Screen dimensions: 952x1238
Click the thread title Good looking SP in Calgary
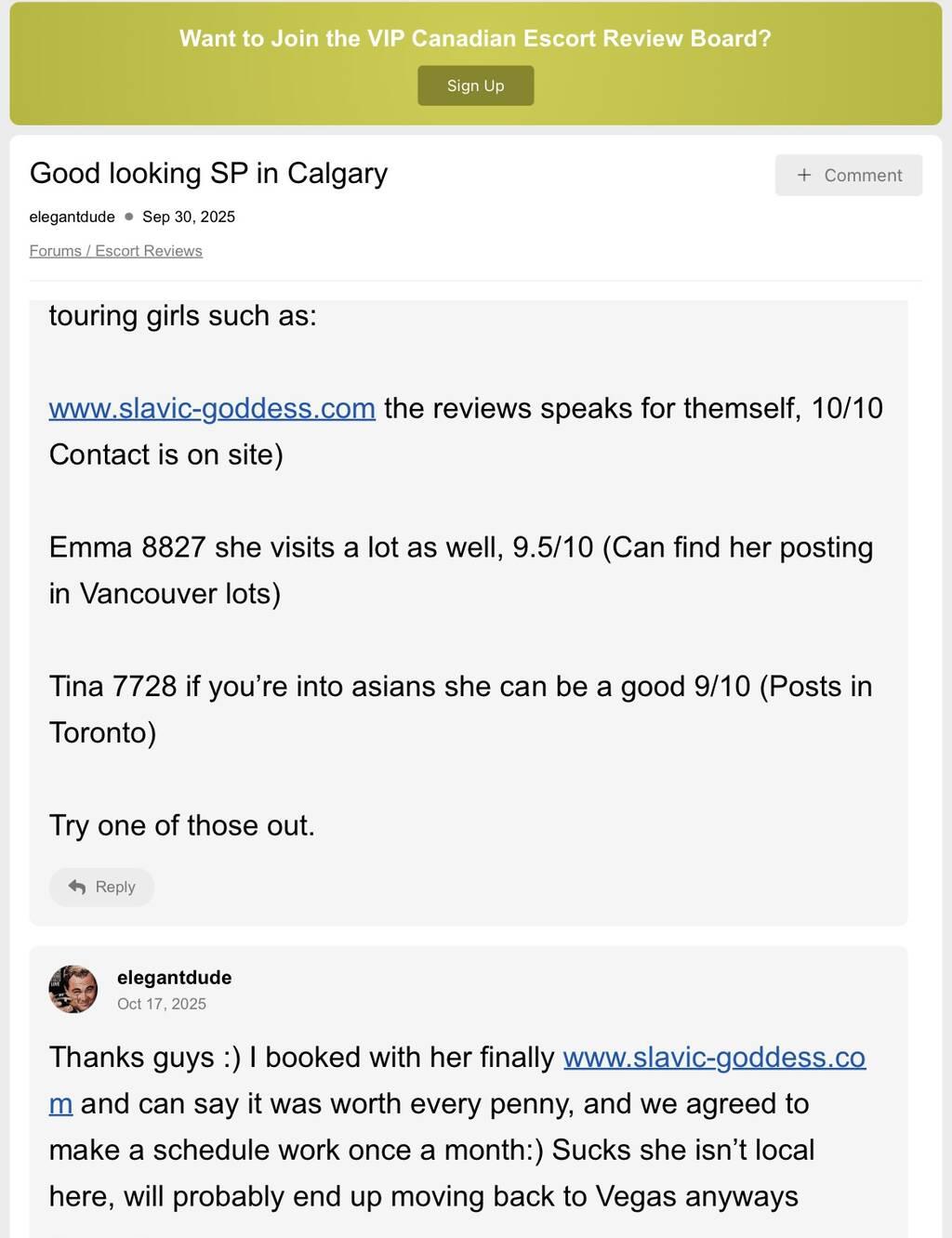point(208,173)
